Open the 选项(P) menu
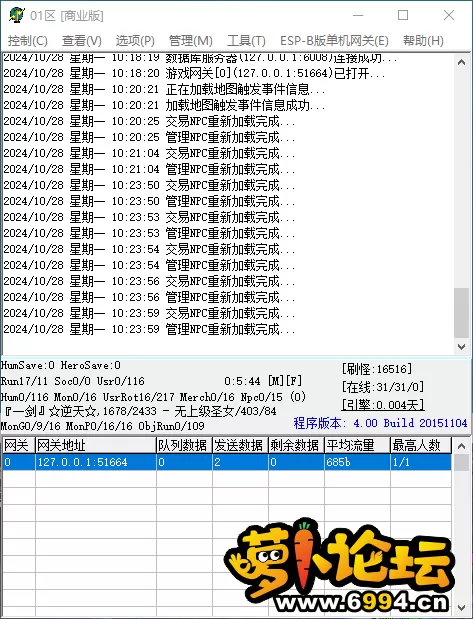 click(135, 41)
